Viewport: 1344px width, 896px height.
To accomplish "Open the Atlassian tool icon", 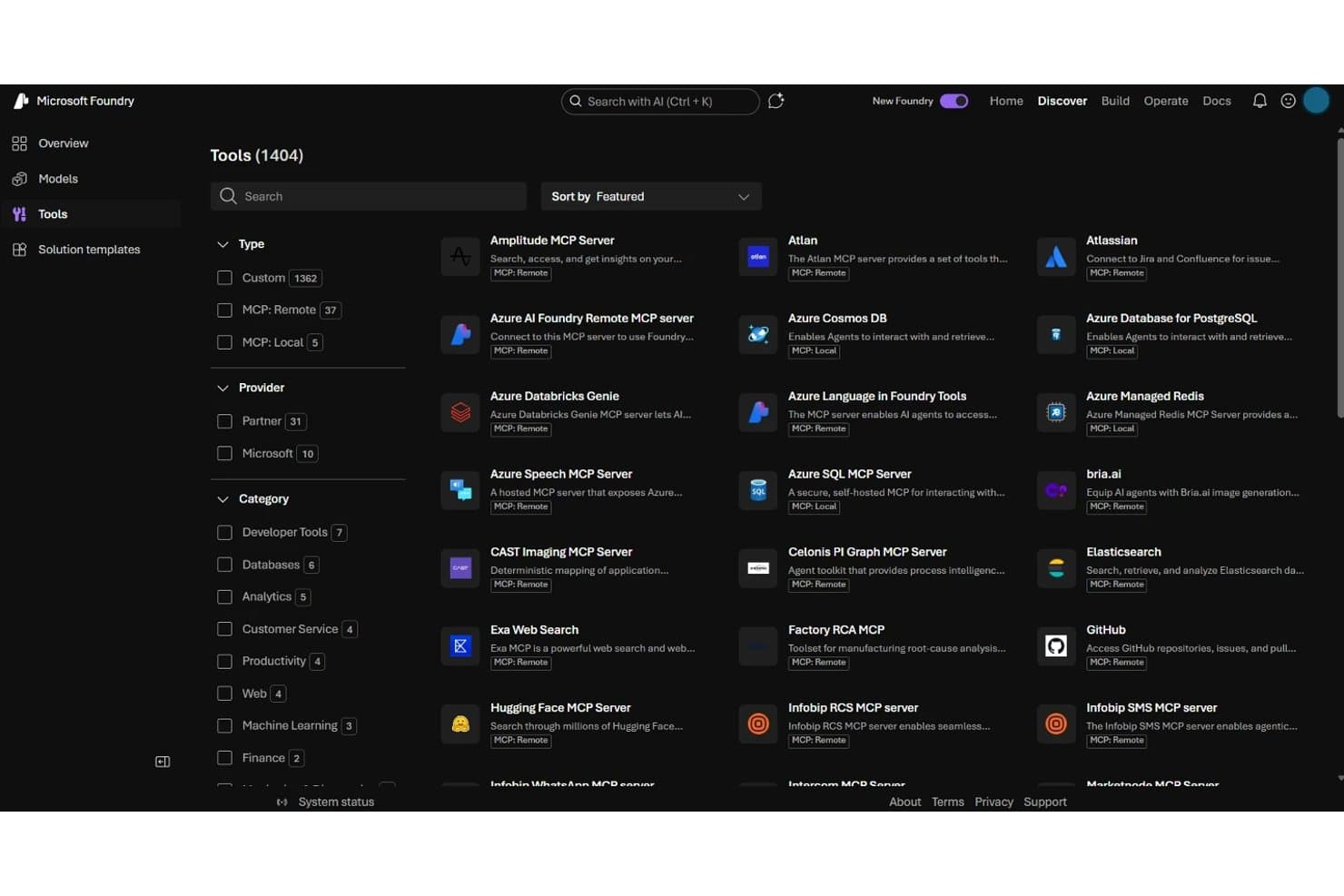I will tap(1056, 256).
